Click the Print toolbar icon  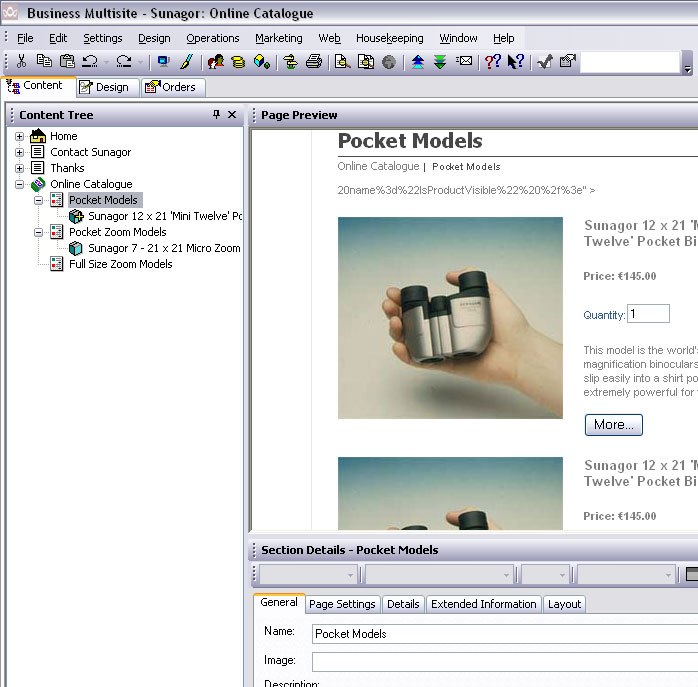point(314,62)
